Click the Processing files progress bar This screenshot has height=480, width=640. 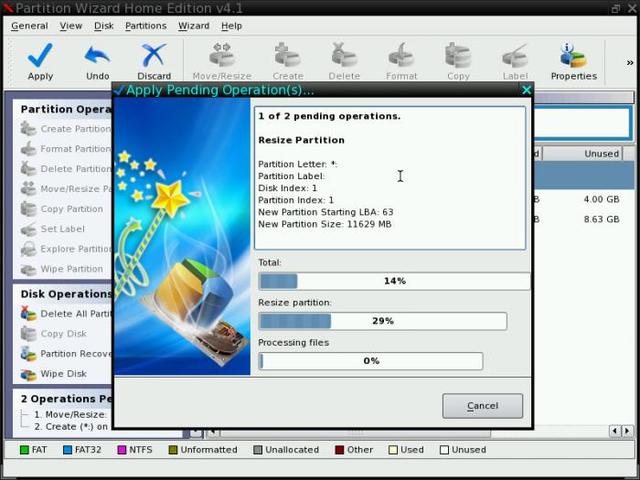click(x=371, y=361)
